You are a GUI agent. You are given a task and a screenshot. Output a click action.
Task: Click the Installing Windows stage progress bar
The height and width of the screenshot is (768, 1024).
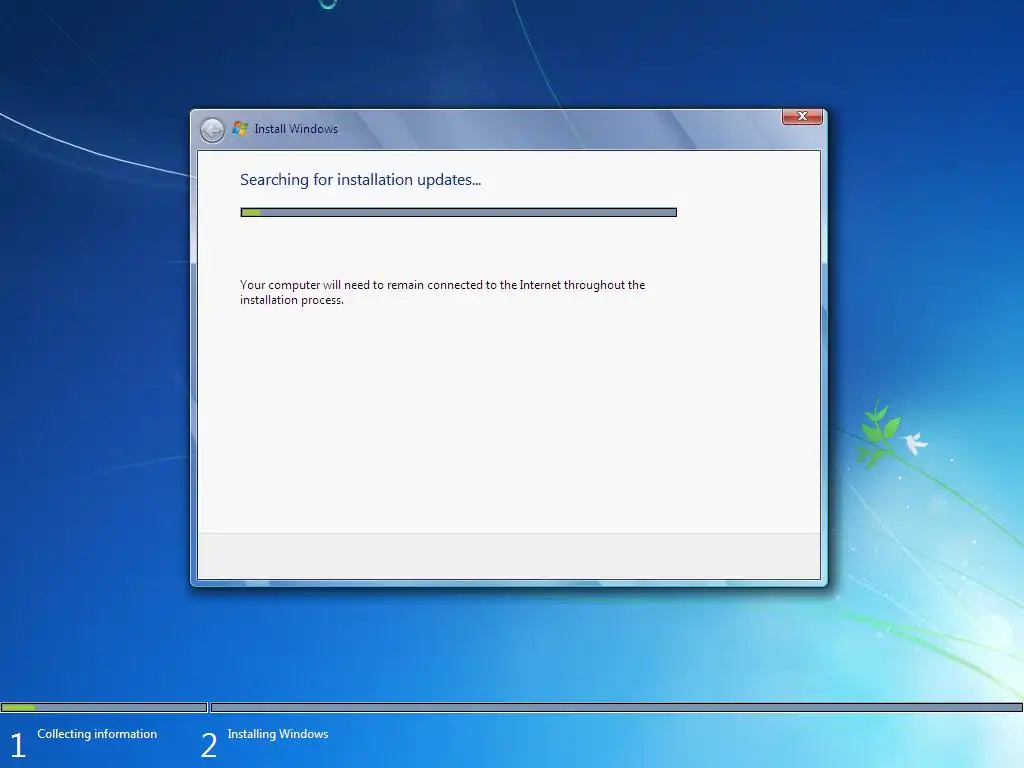pos(616,707)
